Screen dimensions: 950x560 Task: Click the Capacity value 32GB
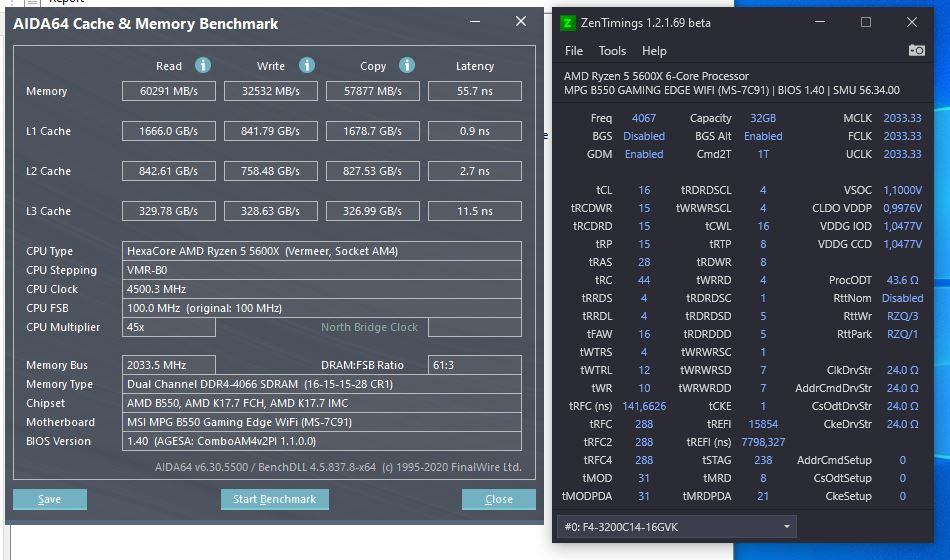[763, 118]
